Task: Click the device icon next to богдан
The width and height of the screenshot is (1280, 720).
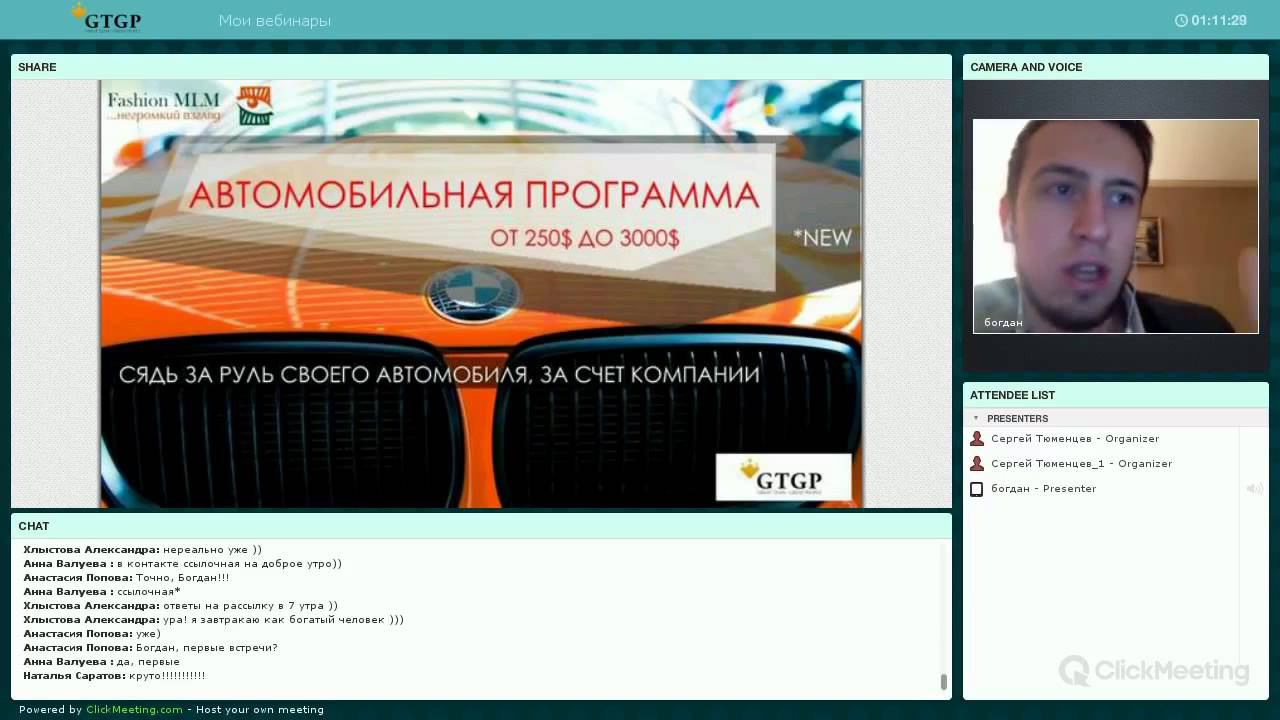Action: pos(977,489)
